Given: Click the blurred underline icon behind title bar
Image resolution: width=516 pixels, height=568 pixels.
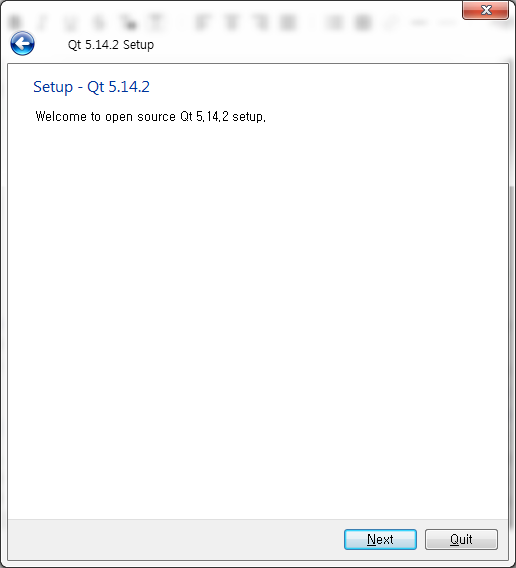Looking at the screenshot, I should coord(70,22).
